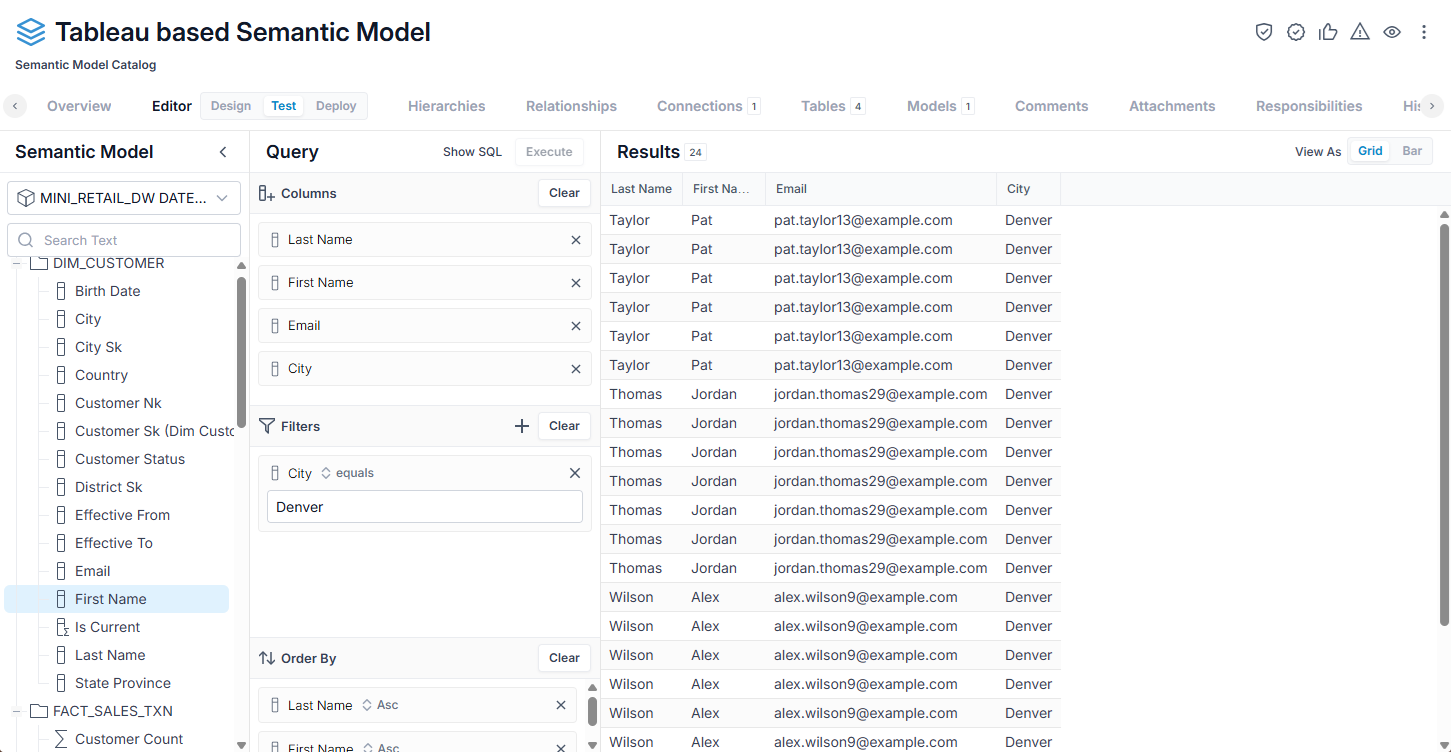Clear the Order By list
The image size is (1451, 752).
pos(564,658)
